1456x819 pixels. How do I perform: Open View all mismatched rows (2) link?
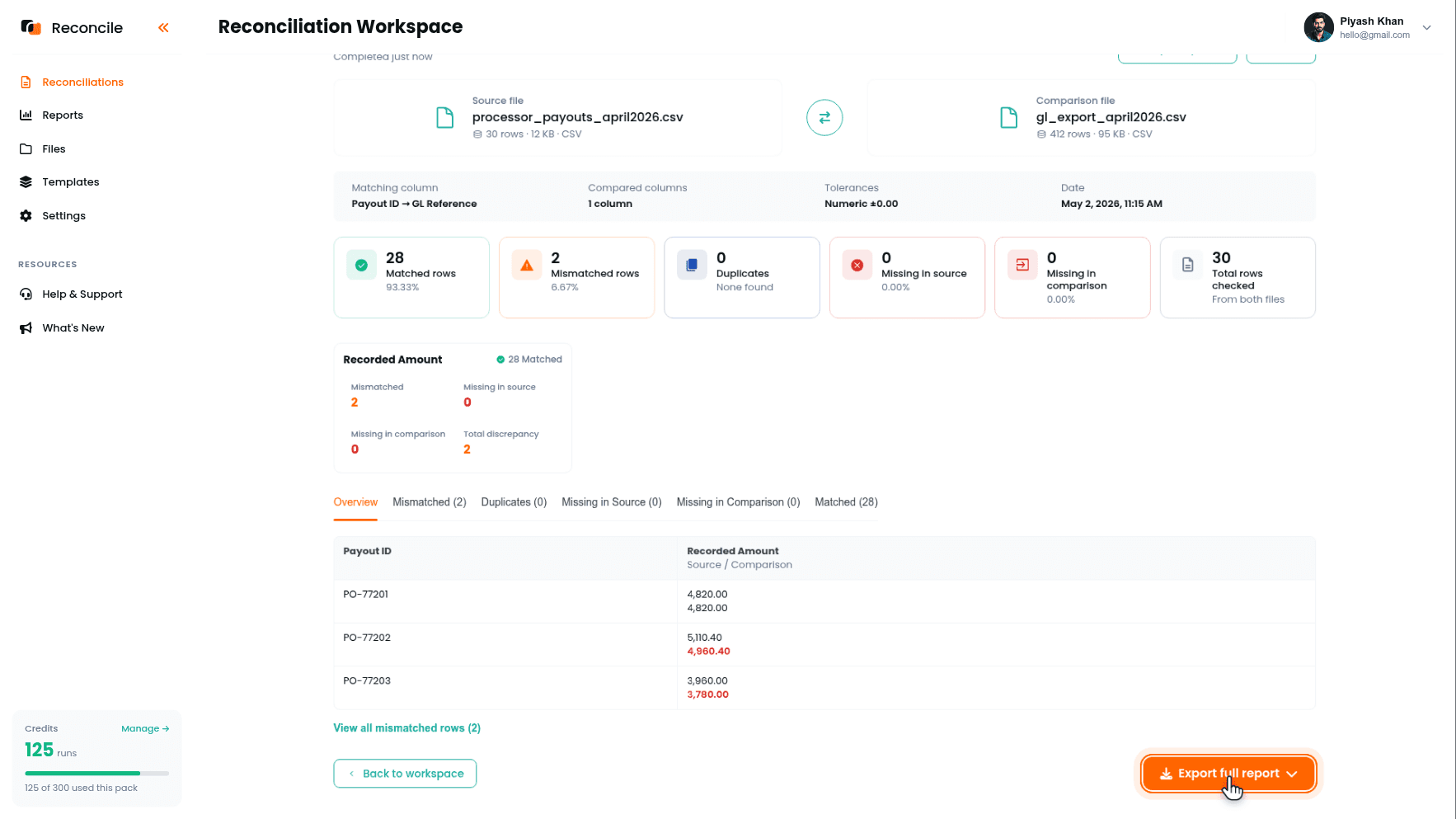click(x=407, y=728)
